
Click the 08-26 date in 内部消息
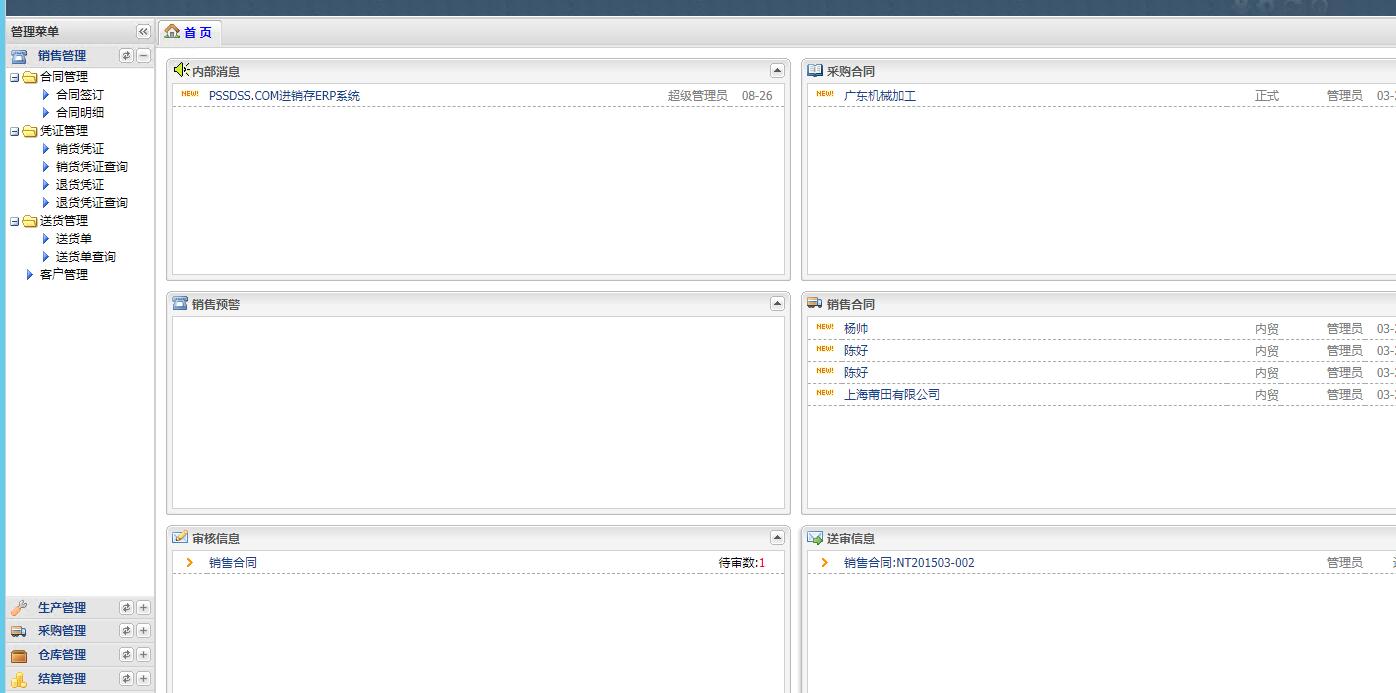(x=757, y=96)
